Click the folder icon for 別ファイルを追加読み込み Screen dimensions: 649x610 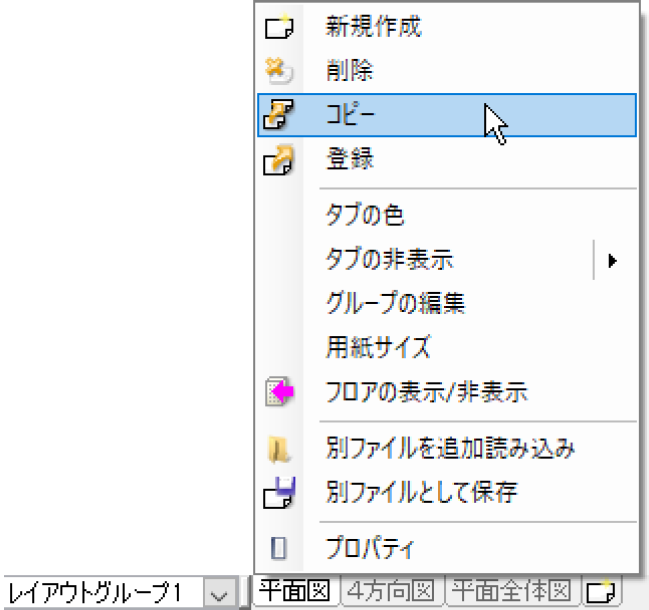[279, 449]
